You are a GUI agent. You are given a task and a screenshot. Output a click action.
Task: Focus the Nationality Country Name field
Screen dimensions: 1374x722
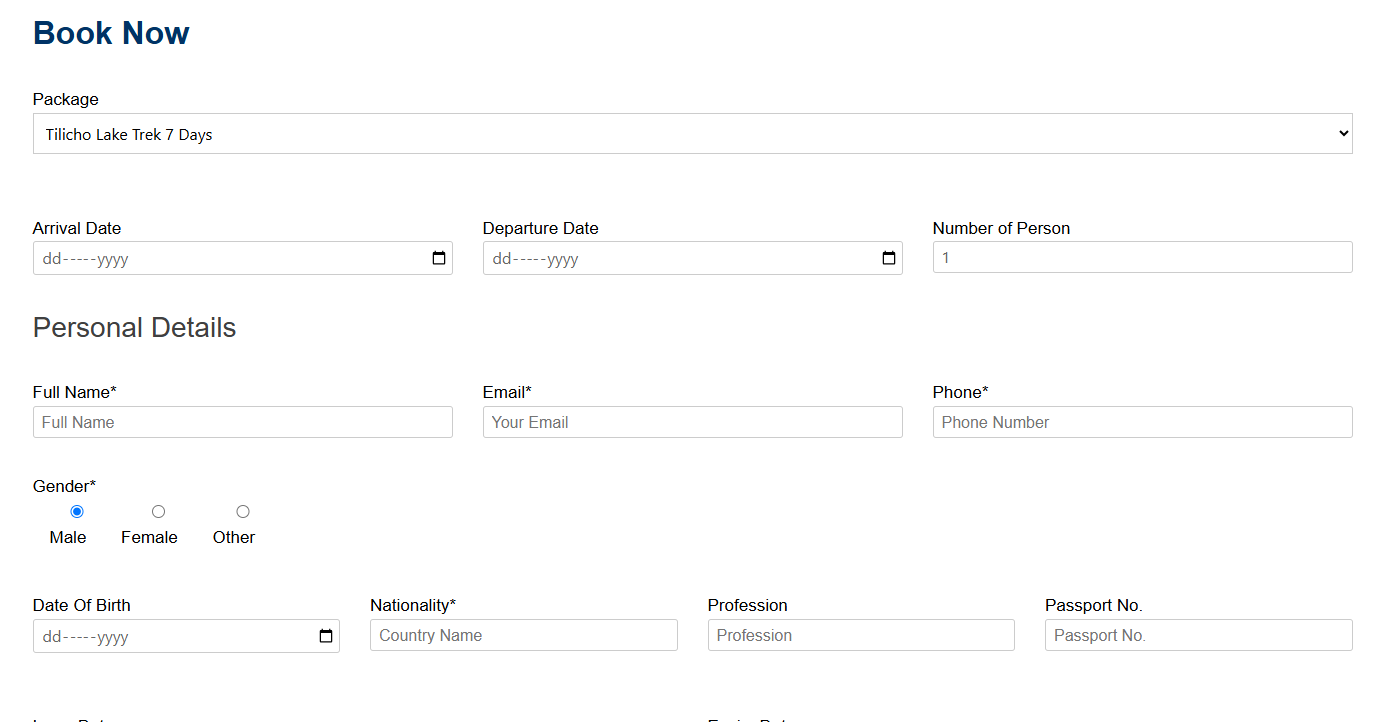pyautogui.click(x=523, y=635)
